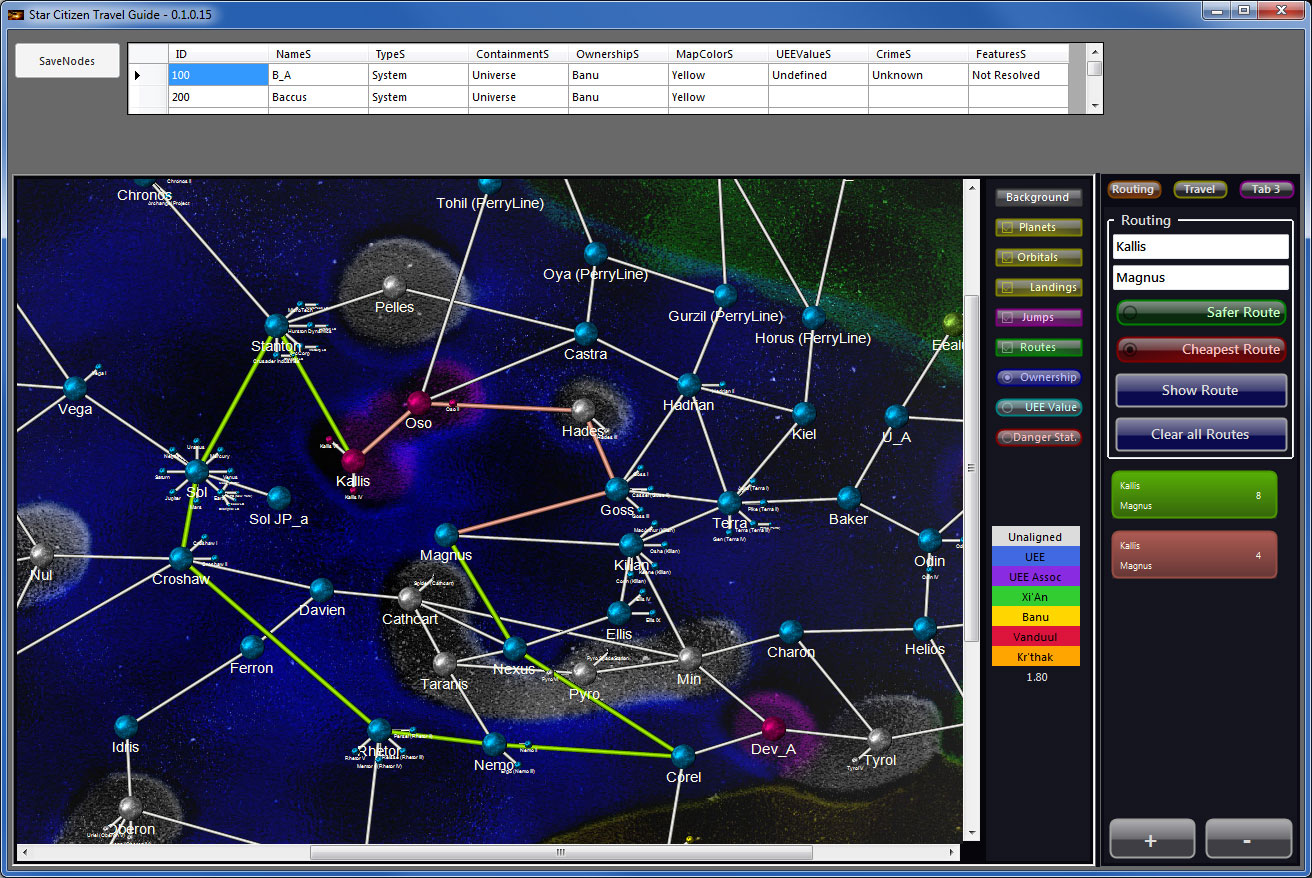Image resolution: width=1312 pixels, height=878 pixels.
Task: Toggle the Planets checkbox
Action: pyautogui.click(x=1008, y=228)
